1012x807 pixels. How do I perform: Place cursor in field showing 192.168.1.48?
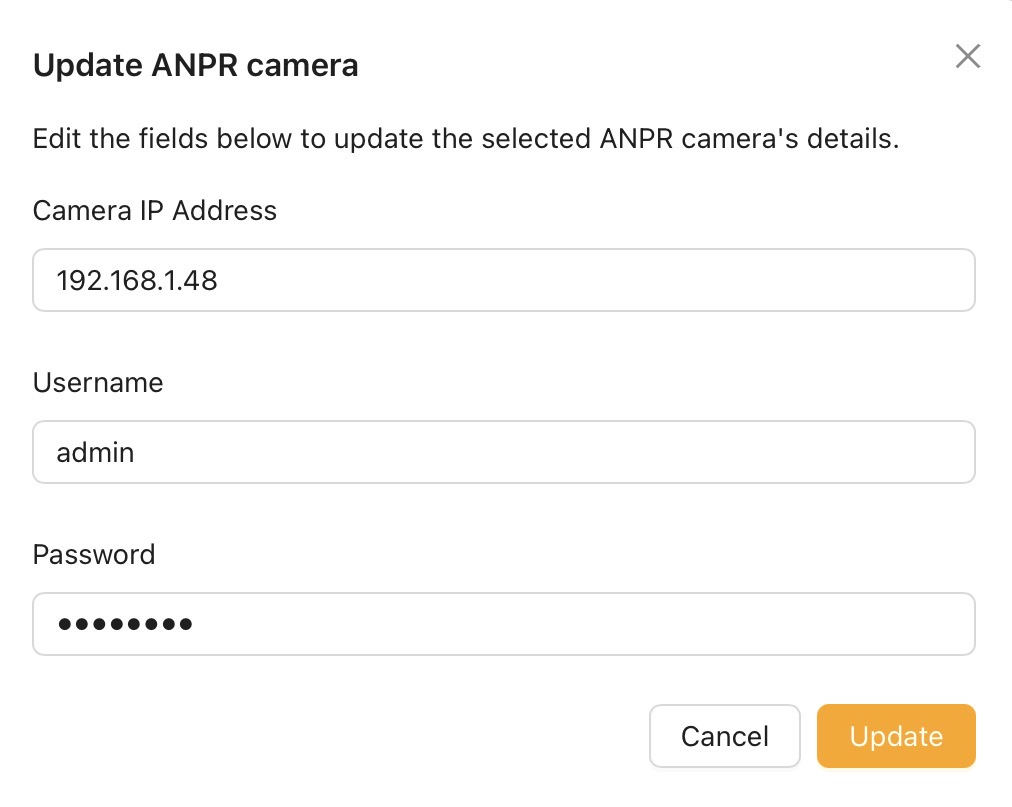pyautogui.click(x=503, y=280)
